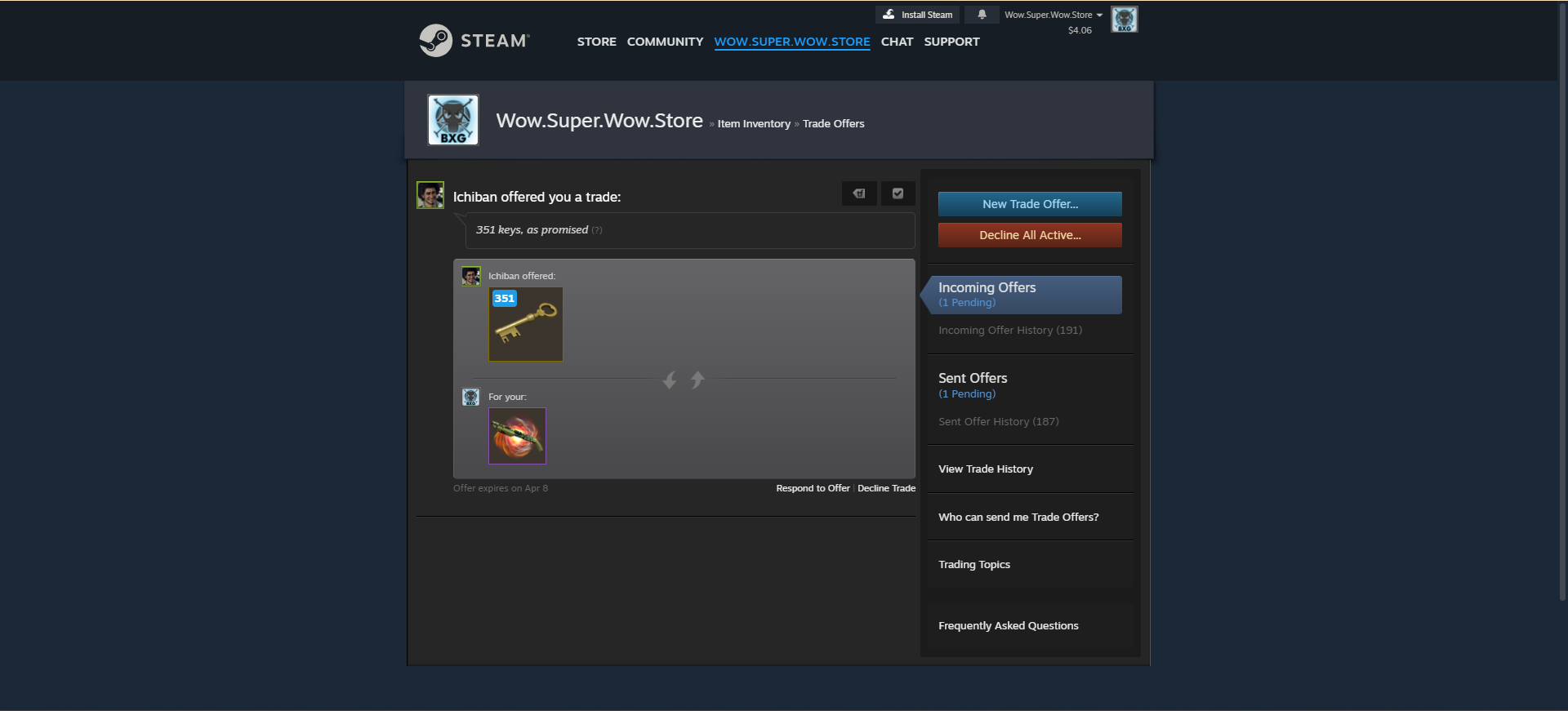Click 'Offer expires on Apr 8' text

[x=501, y=488]
